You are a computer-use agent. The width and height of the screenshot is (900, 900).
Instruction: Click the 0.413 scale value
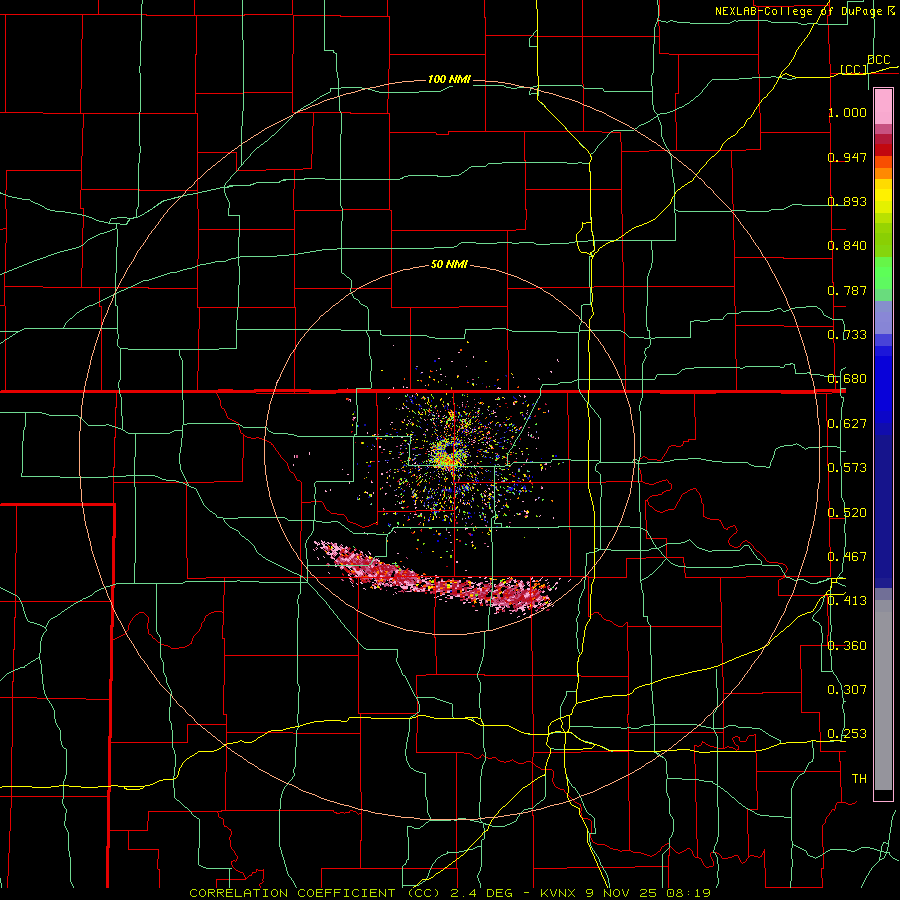(847, 601)
